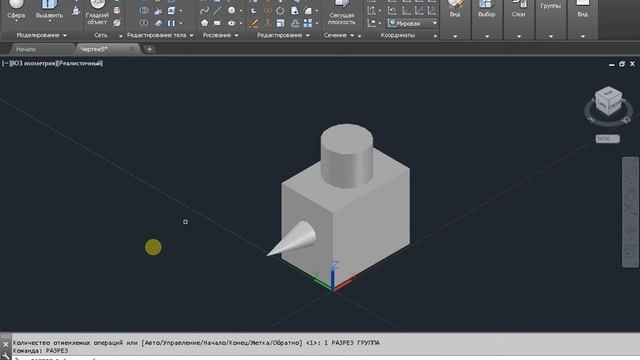The image size is (640, 360).
Task: Select the gray cylinder on the box
Action: tap(347, 156)
